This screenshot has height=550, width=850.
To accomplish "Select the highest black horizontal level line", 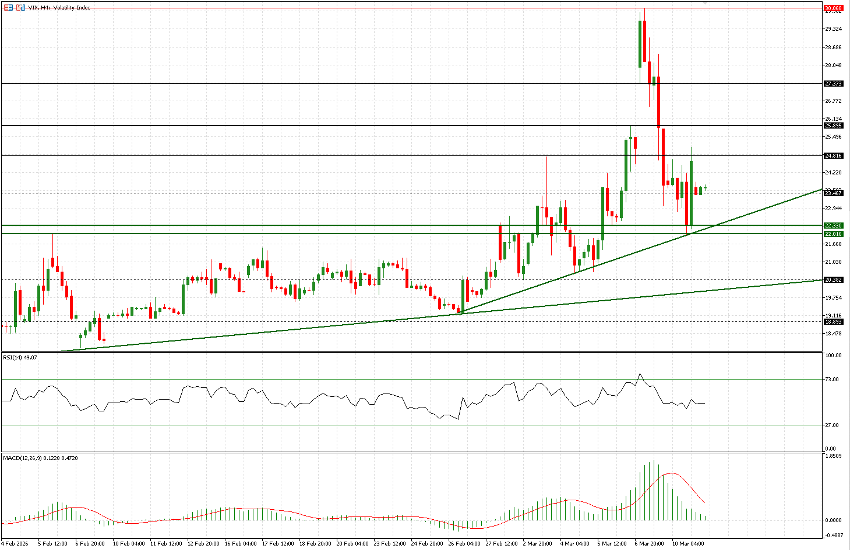I will point(400,83).
